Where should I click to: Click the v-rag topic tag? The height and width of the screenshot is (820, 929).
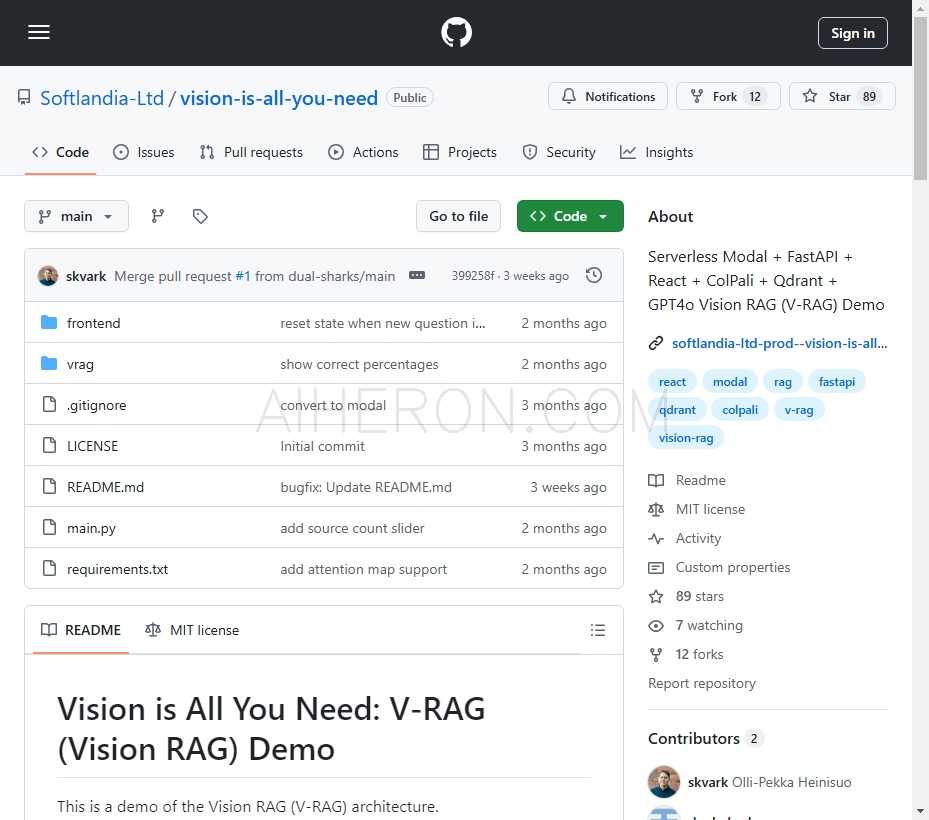799,410
